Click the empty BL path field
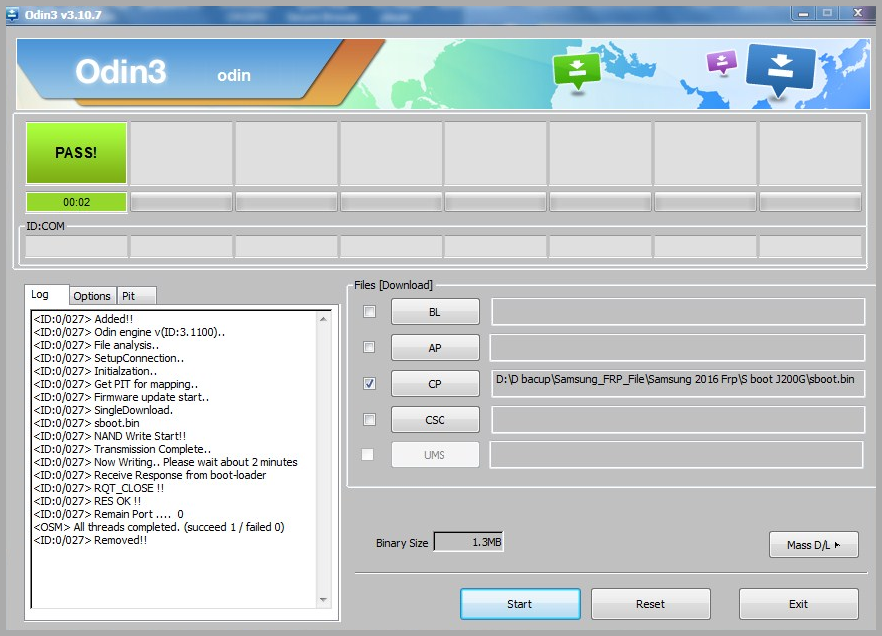The height and width of the screenshot is (636, 882). [x=678, y=312]
